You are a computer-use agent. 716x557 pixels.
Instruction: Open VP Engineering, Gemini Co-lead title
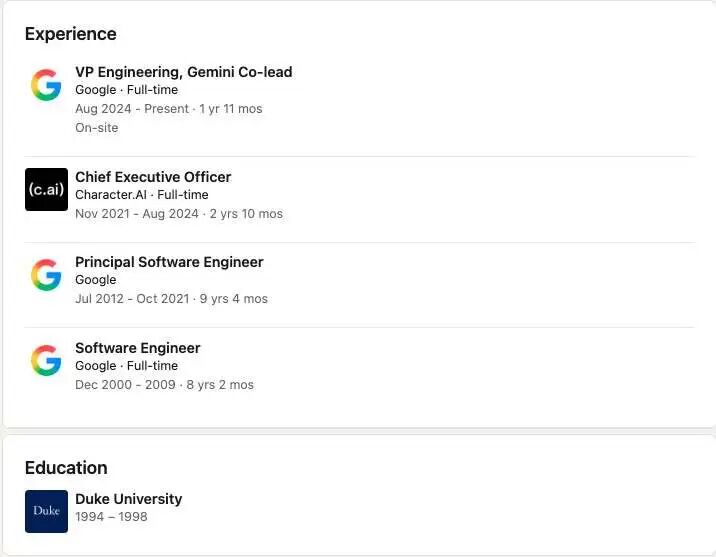184,72
